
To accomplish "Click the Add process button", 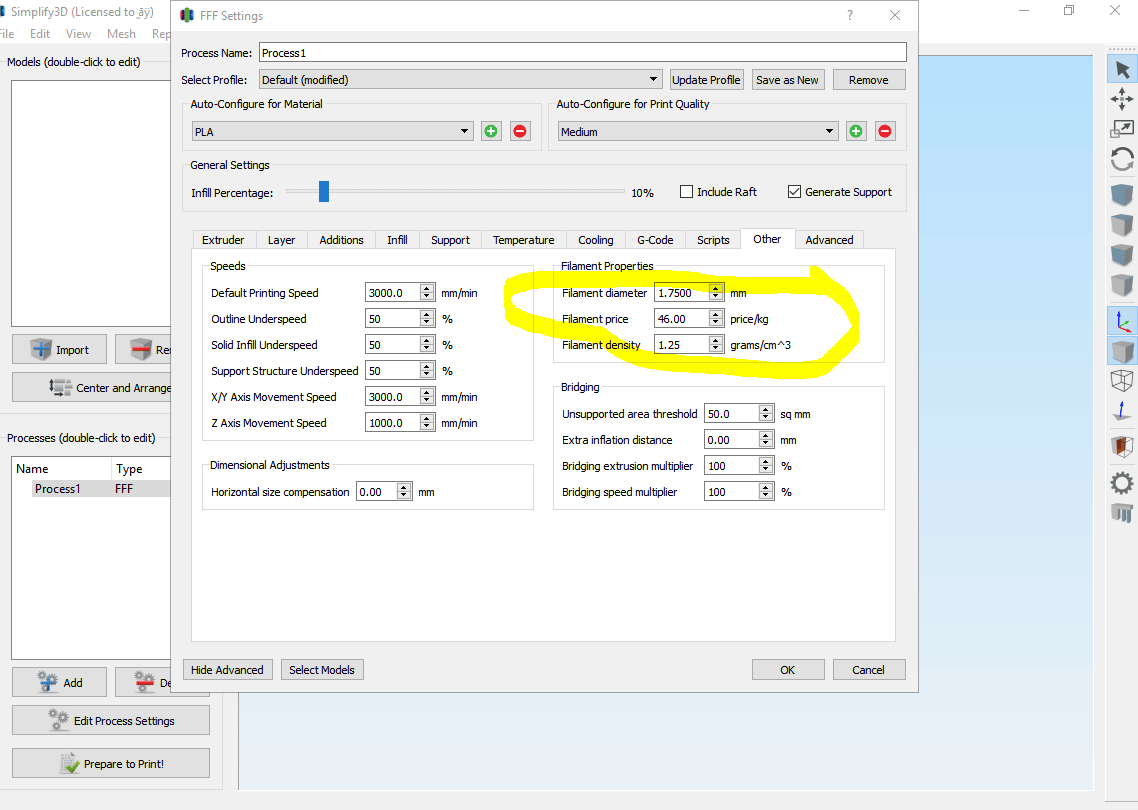I will [60, 683].
